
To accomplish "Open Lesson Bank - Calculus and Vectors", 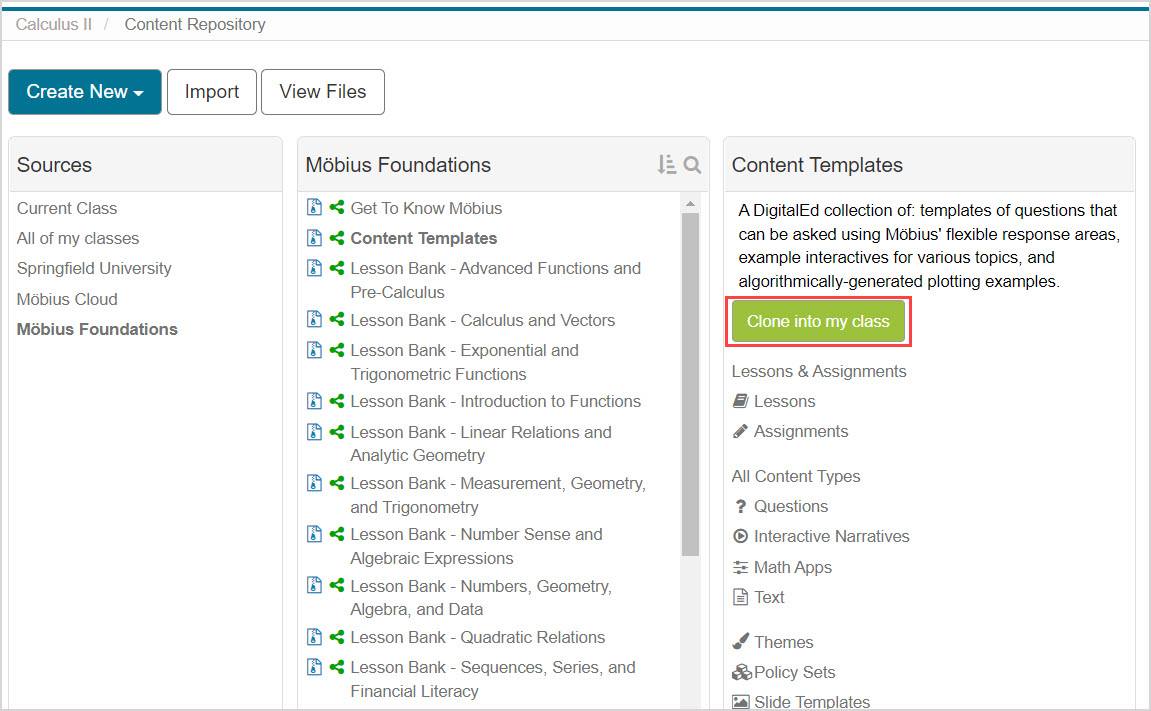I will tap(482, 320).
